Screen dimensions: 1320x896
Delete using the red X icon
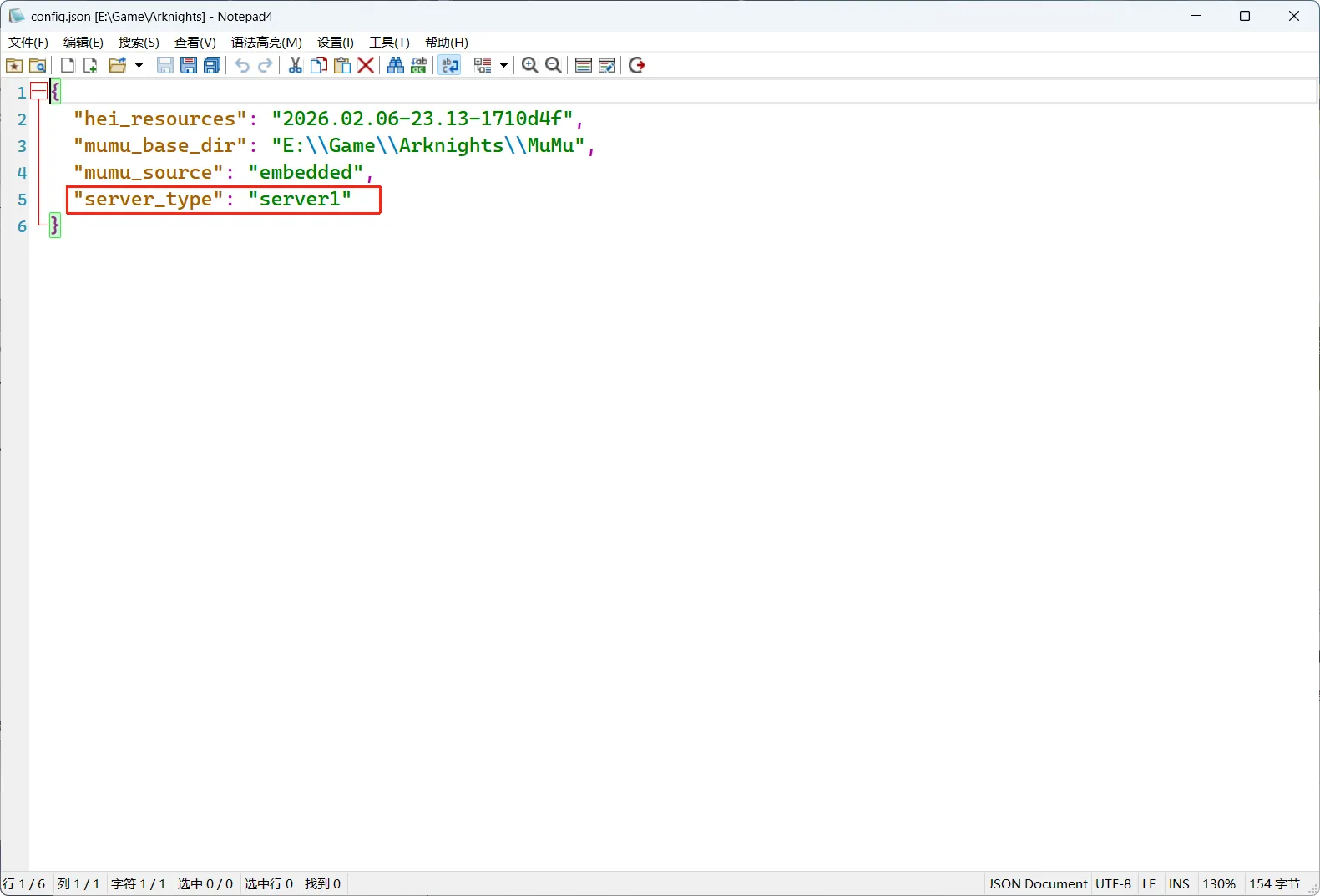click(366, 65)
